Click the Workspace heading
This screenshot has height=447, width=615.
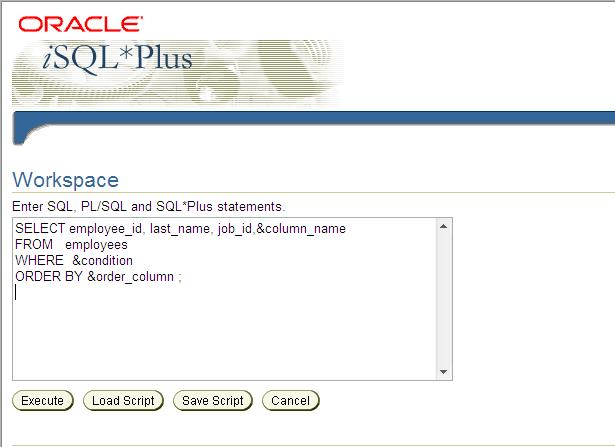coord(66,180)
